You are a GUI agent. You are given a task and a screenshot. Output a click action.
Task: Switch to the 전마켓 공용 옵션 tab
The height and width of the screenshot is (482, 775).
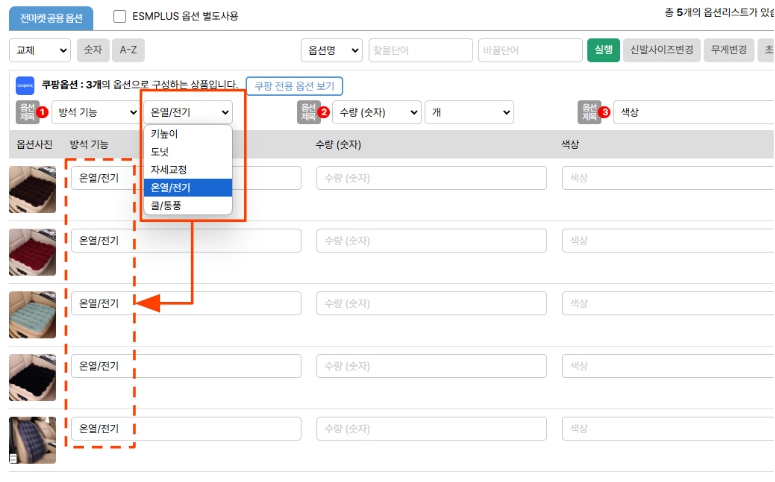pyautogui.click(x=51, y=17)
